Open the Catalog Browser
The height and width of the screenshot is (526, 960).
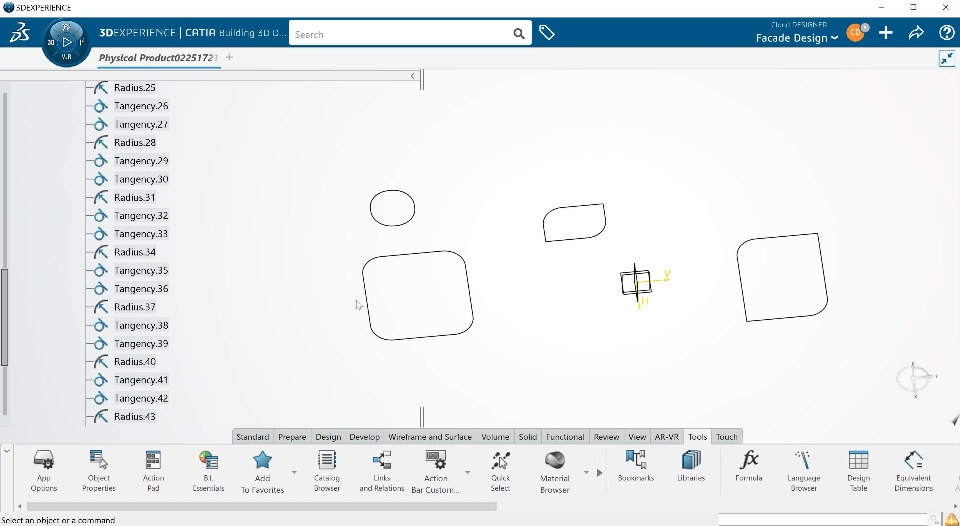(x=327, y=470)
